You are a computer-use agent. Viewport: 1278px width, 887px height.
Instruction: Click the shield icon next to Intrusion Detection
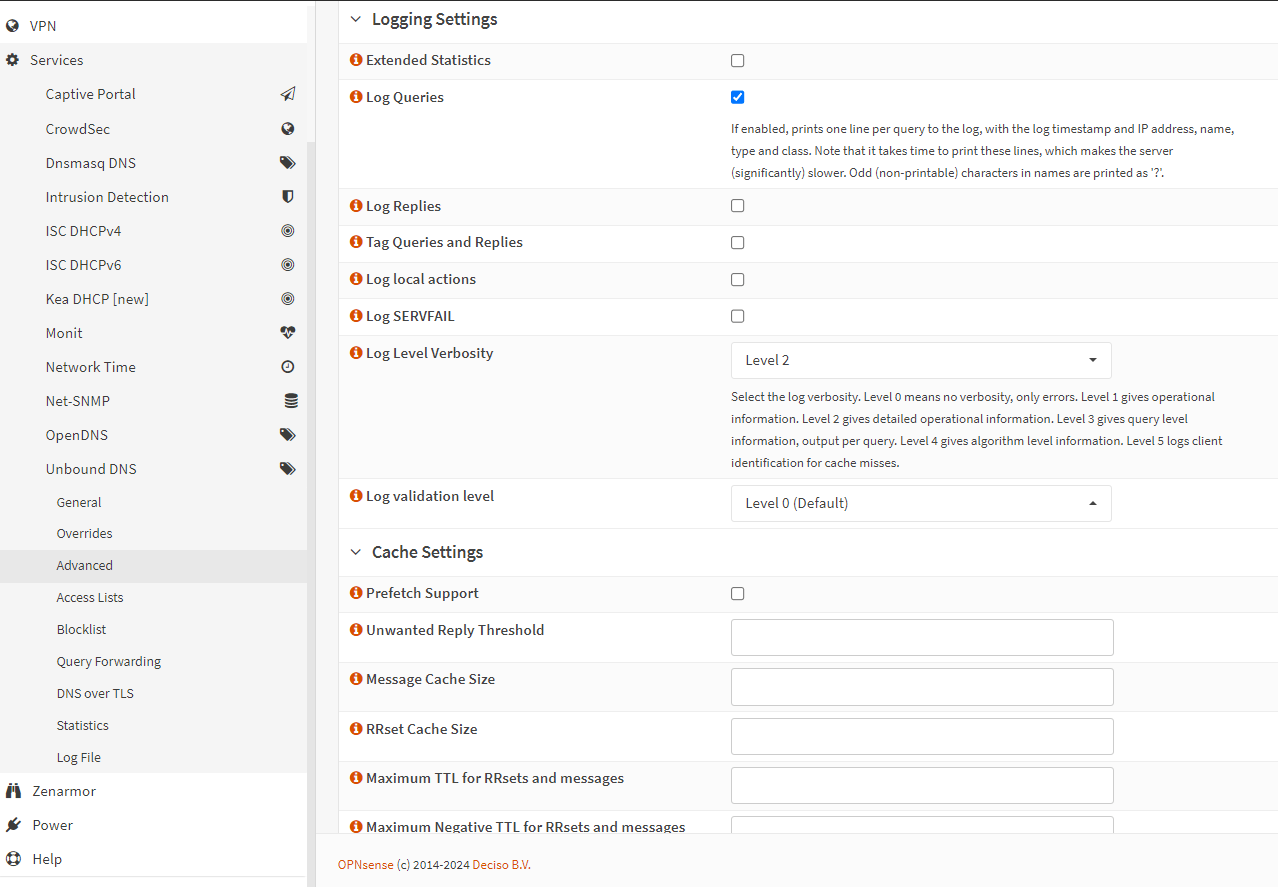tap(288, 197)
